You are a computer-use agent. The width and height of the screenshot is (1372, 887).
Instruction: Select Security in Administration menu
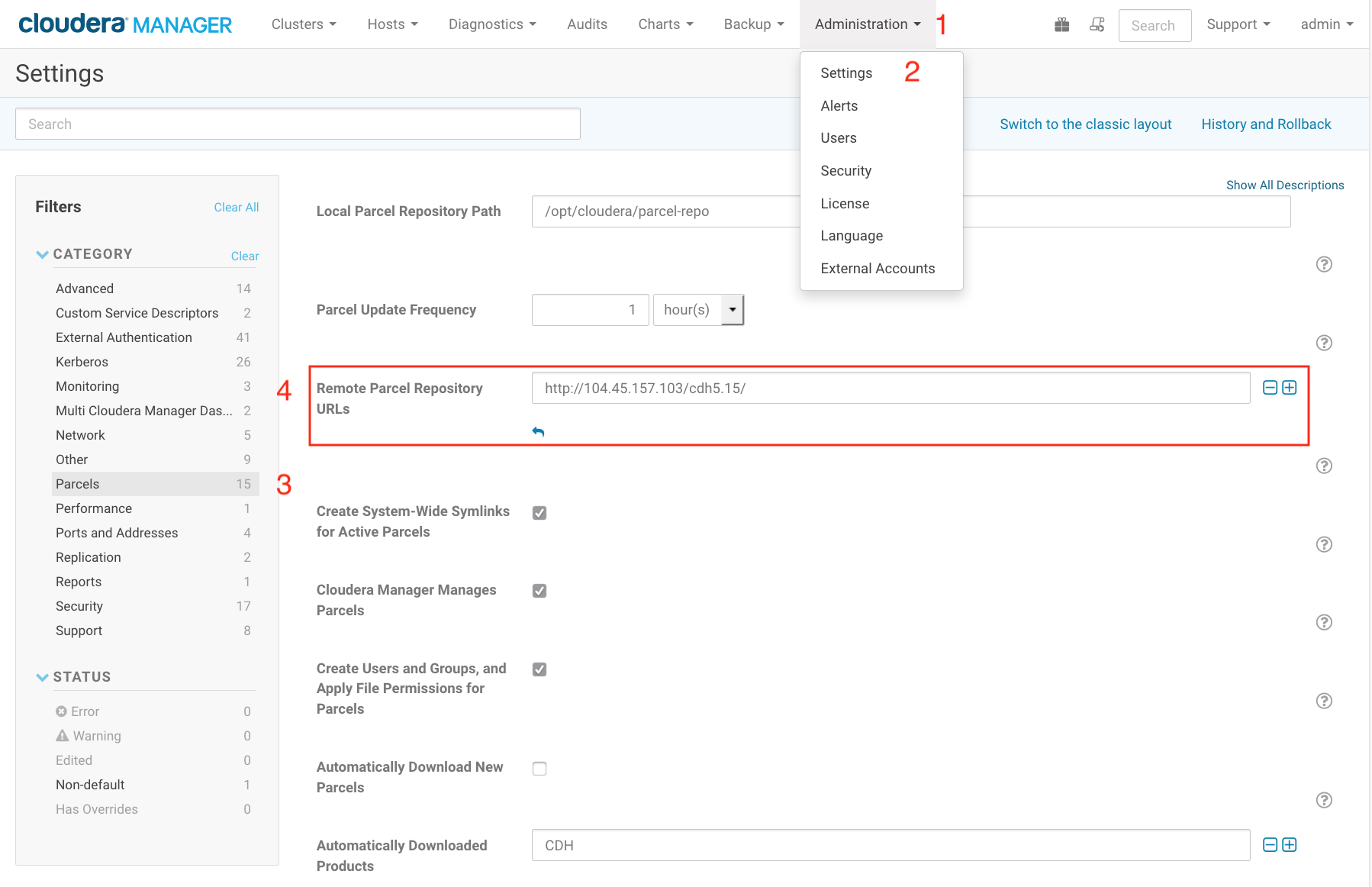pos(845,171)
